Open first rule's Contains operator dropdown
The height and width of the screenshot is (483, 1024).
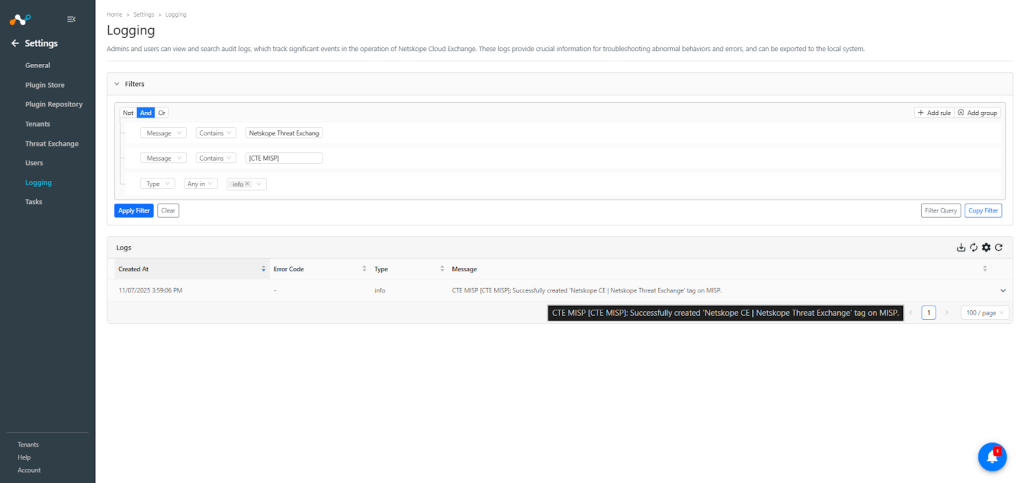click(x=216, y=132)
